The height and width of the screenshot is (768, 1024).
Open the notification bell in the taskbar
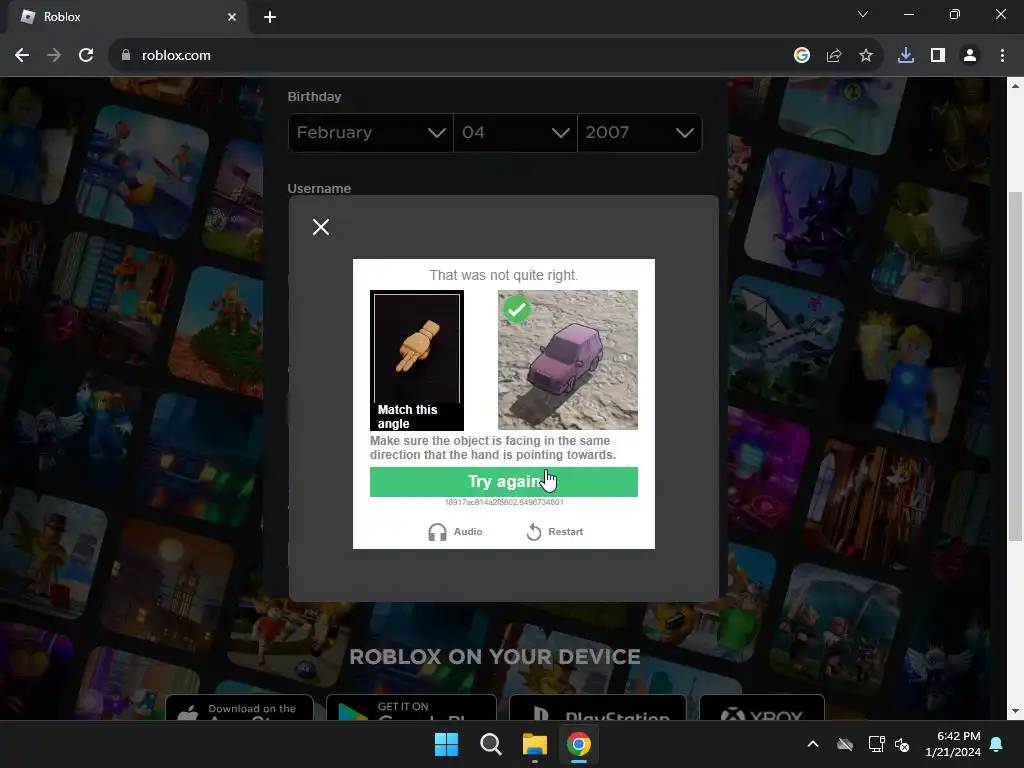pos(997,744)
